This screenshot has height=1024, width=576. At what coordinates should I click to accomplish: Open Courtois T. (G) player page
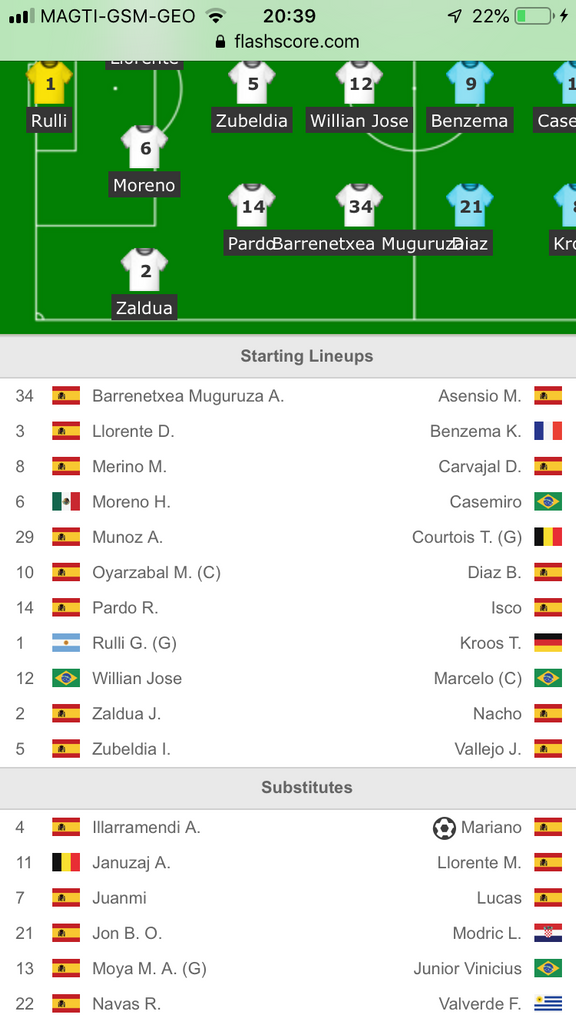467,537
